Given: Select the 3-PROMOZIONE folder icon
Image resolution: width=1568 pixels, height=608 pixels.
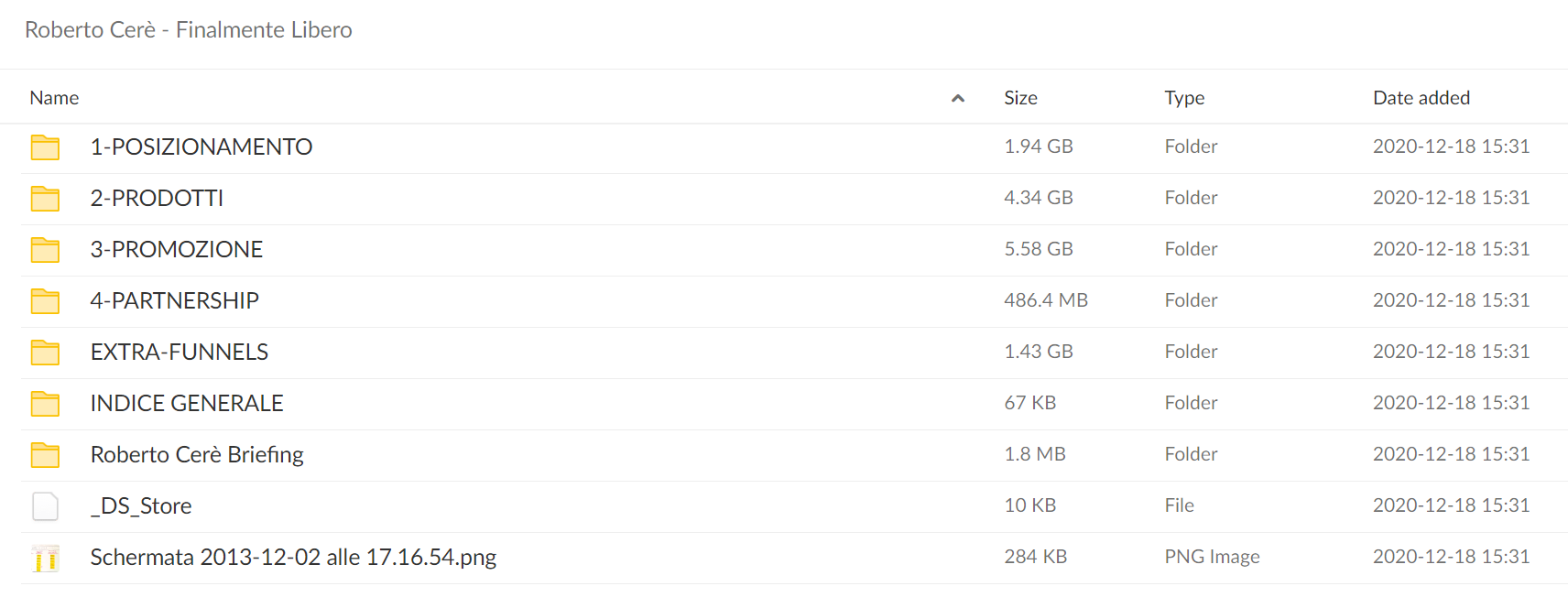Looking at the screenshot, I should [45, 250].
